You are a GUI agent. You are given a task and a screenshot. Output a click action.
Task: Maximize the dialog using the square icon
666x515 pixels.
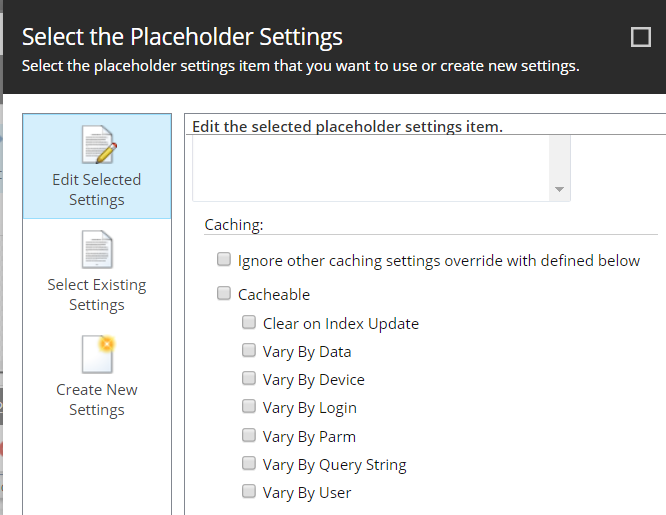tap(641, 37)
